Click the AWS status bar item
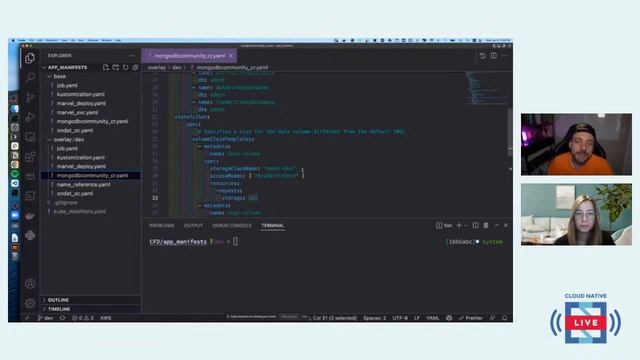The height and width of the screenshot is (360, 640). [105, 318]
